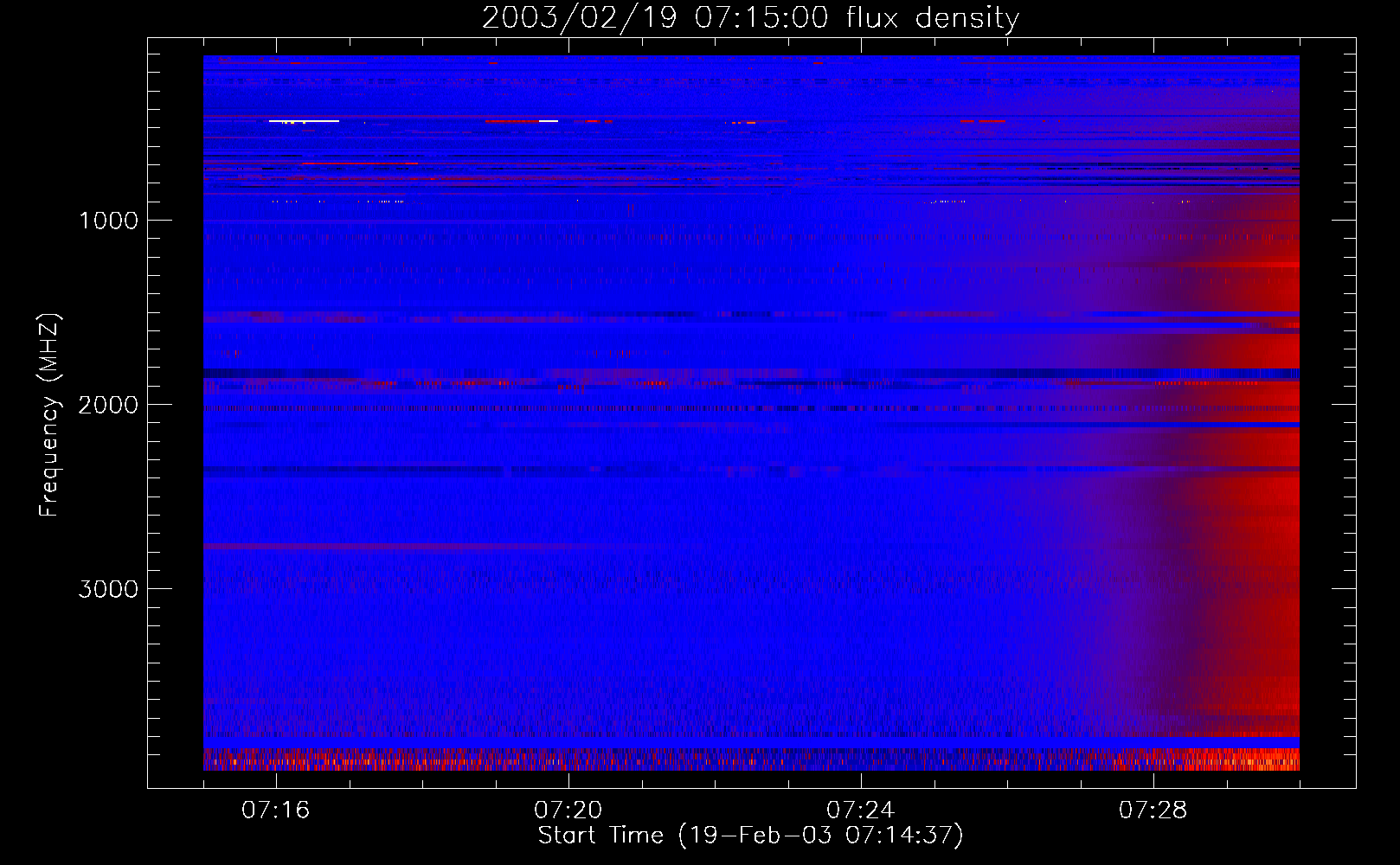Click the 07:20 time axis label
Viewport: 1400px width, 865px height.
coord(568,811)
